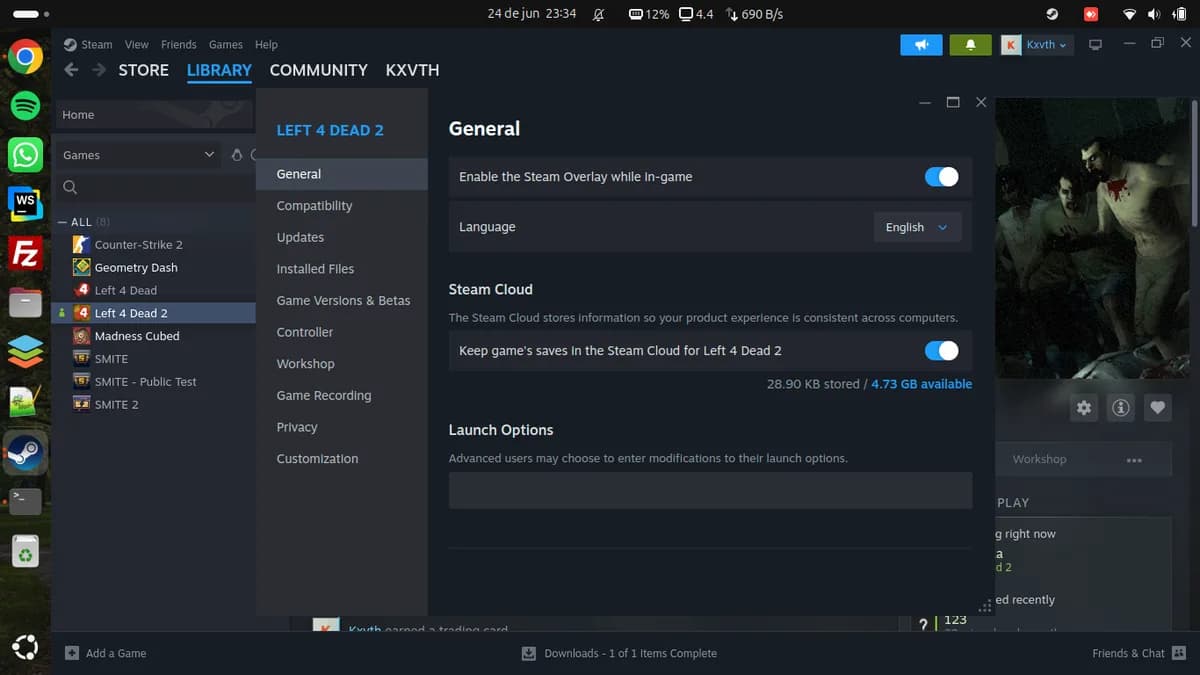Screen dimensions: 1200x675
Task: Open the Files manager dock icon
Action: pyautogui.click(x=25, y=302)
